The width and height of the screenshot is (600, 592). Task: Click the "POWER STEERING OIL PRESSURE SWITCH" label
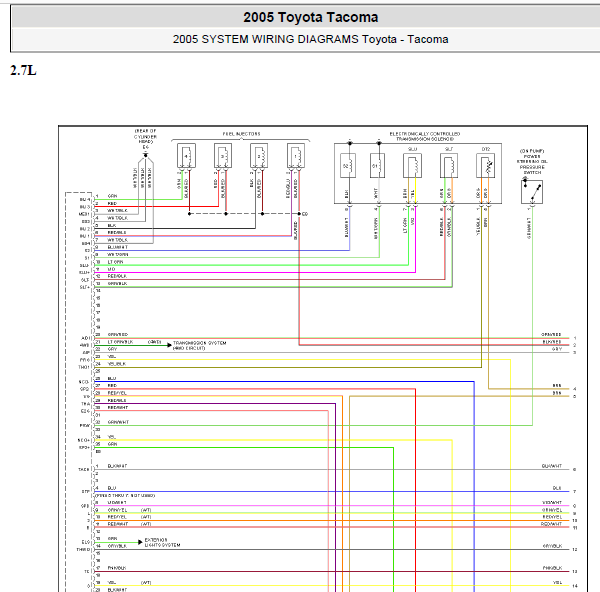point(532,164)
